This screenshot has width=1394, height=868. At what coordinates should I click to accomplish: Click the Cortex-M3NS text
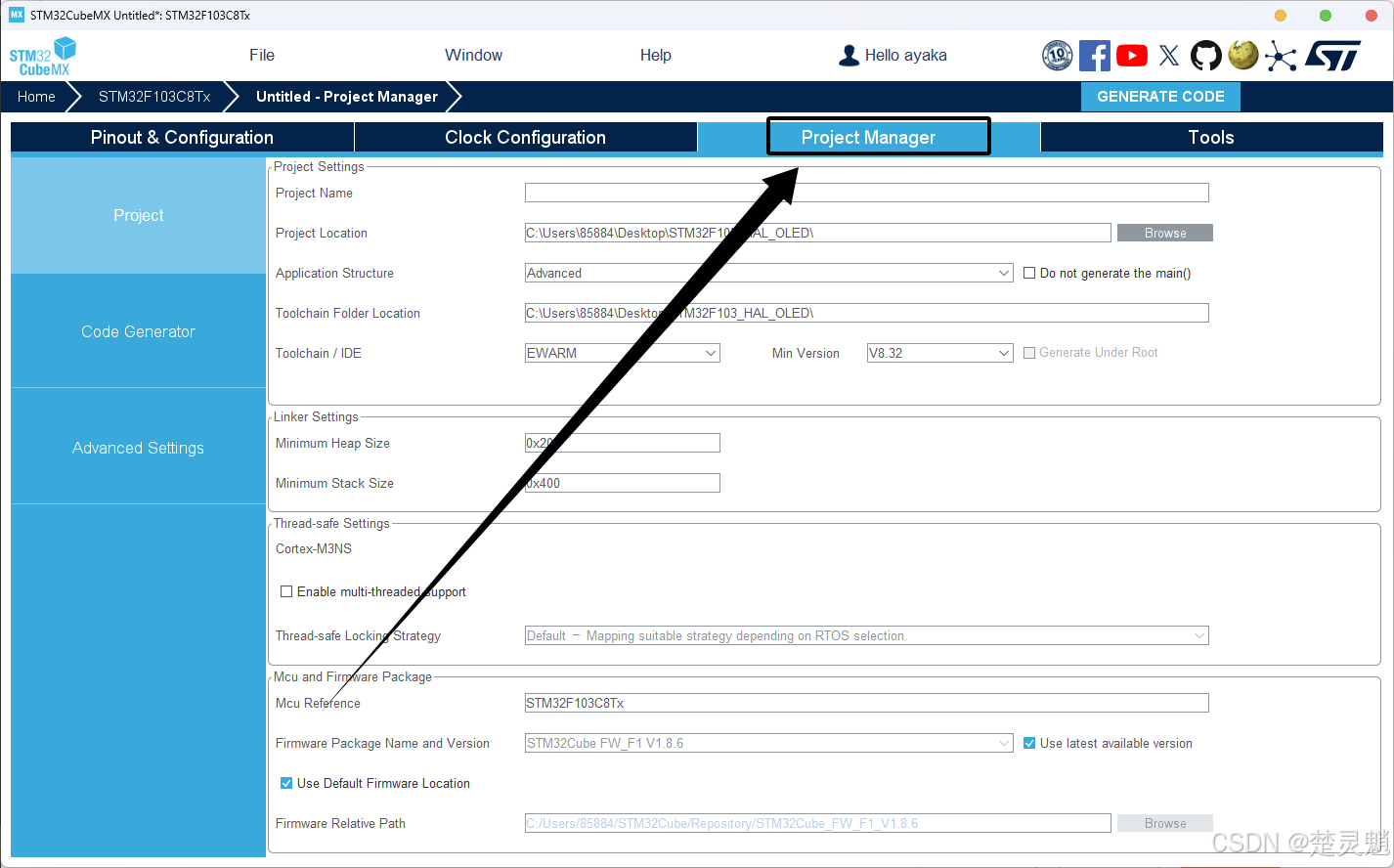(314, 548)
